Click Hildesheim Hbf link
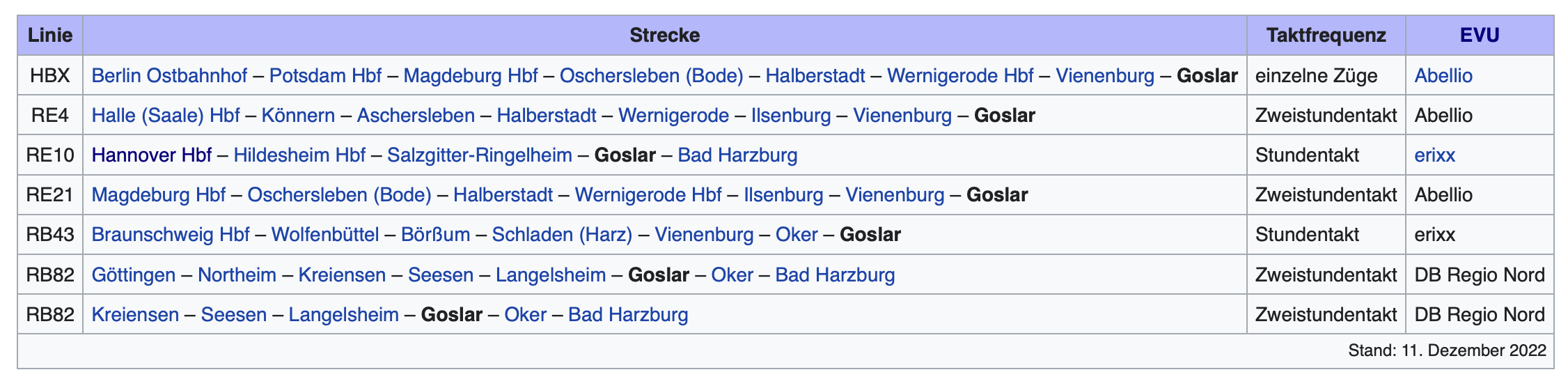 pos(299,155)
